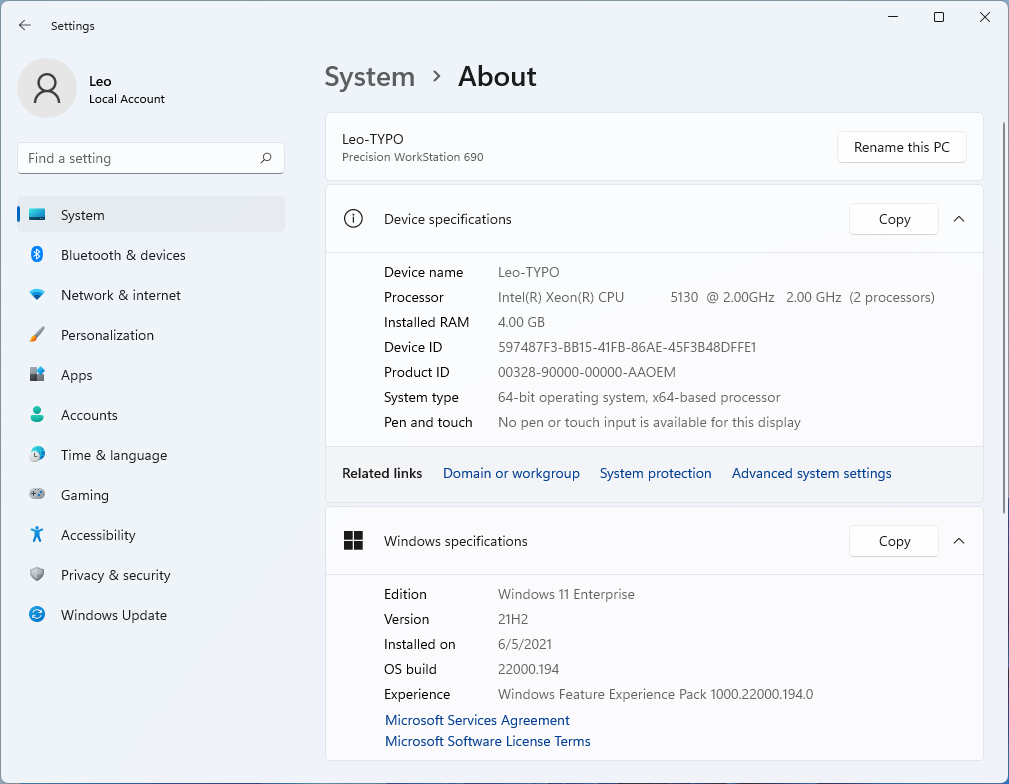Focus the Find a setting search box
Screen dimensions: 1009x784
tap(151, 158)
